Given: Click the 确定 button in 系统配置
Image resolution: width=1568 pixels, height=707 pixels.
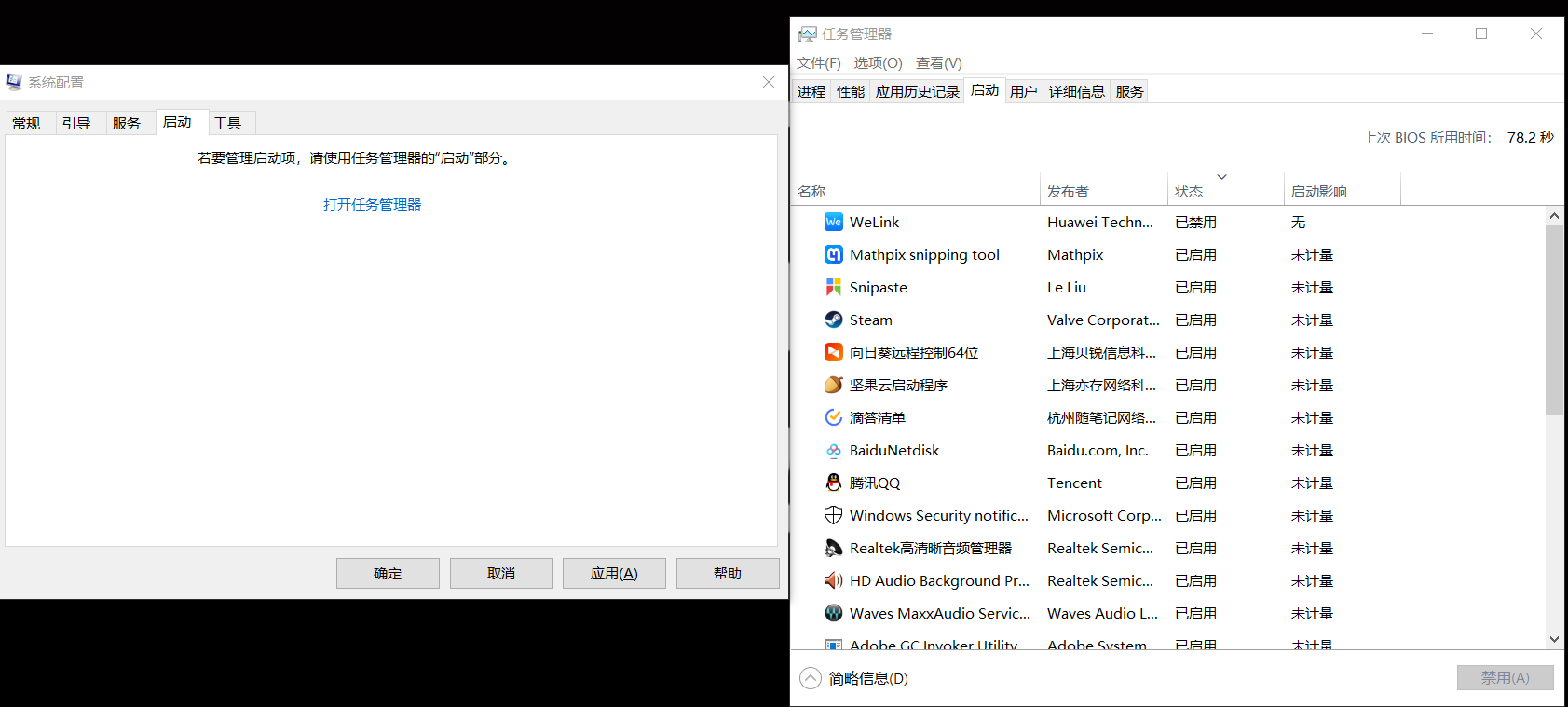Looking at the screenshot, I should coord(388,573).
